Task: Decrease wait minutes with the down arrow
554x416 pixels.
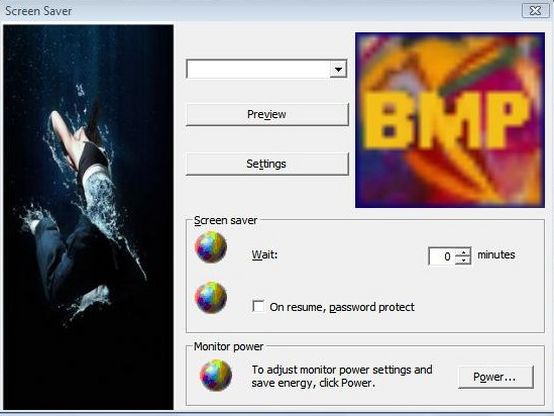Action: pyautogui.click(x=463, y=260)
